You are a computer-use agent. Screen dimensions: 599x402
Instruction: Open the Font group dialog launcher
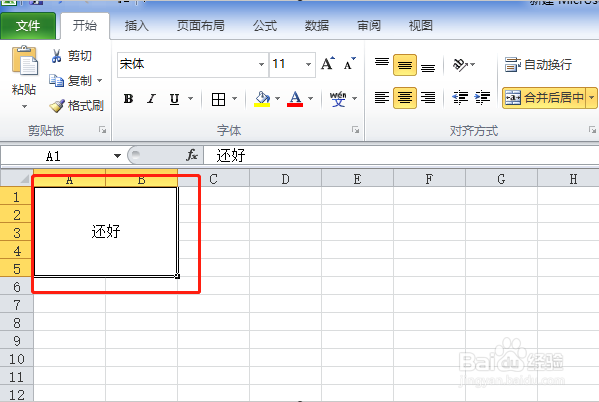[x=356, y=130]
